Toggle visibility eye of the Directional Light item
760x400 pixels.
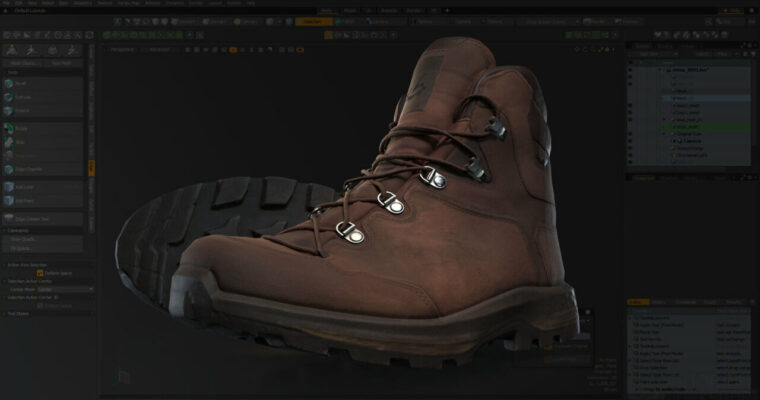tap(630, 155)
